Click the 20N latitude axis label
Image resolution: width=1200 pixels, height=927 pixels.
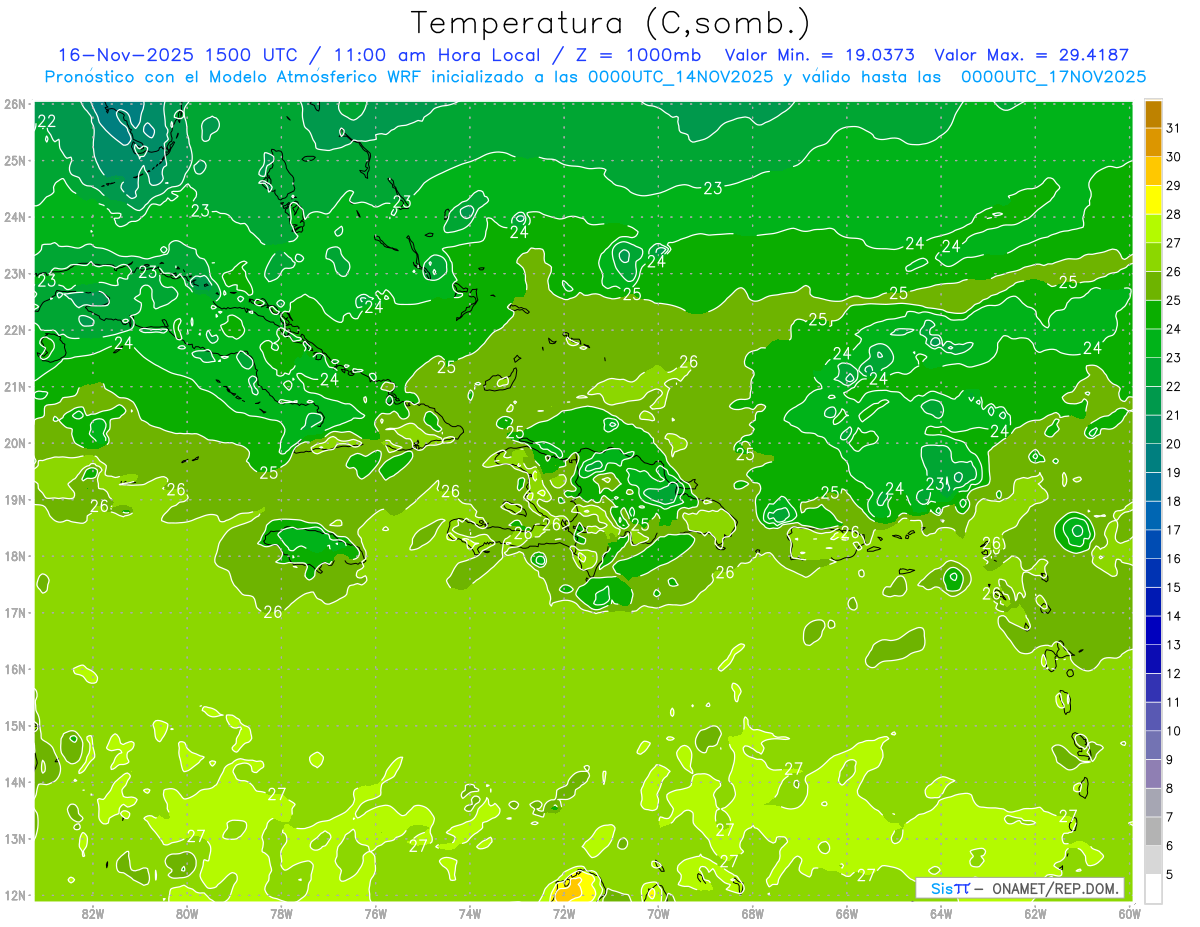click(14, 443)
